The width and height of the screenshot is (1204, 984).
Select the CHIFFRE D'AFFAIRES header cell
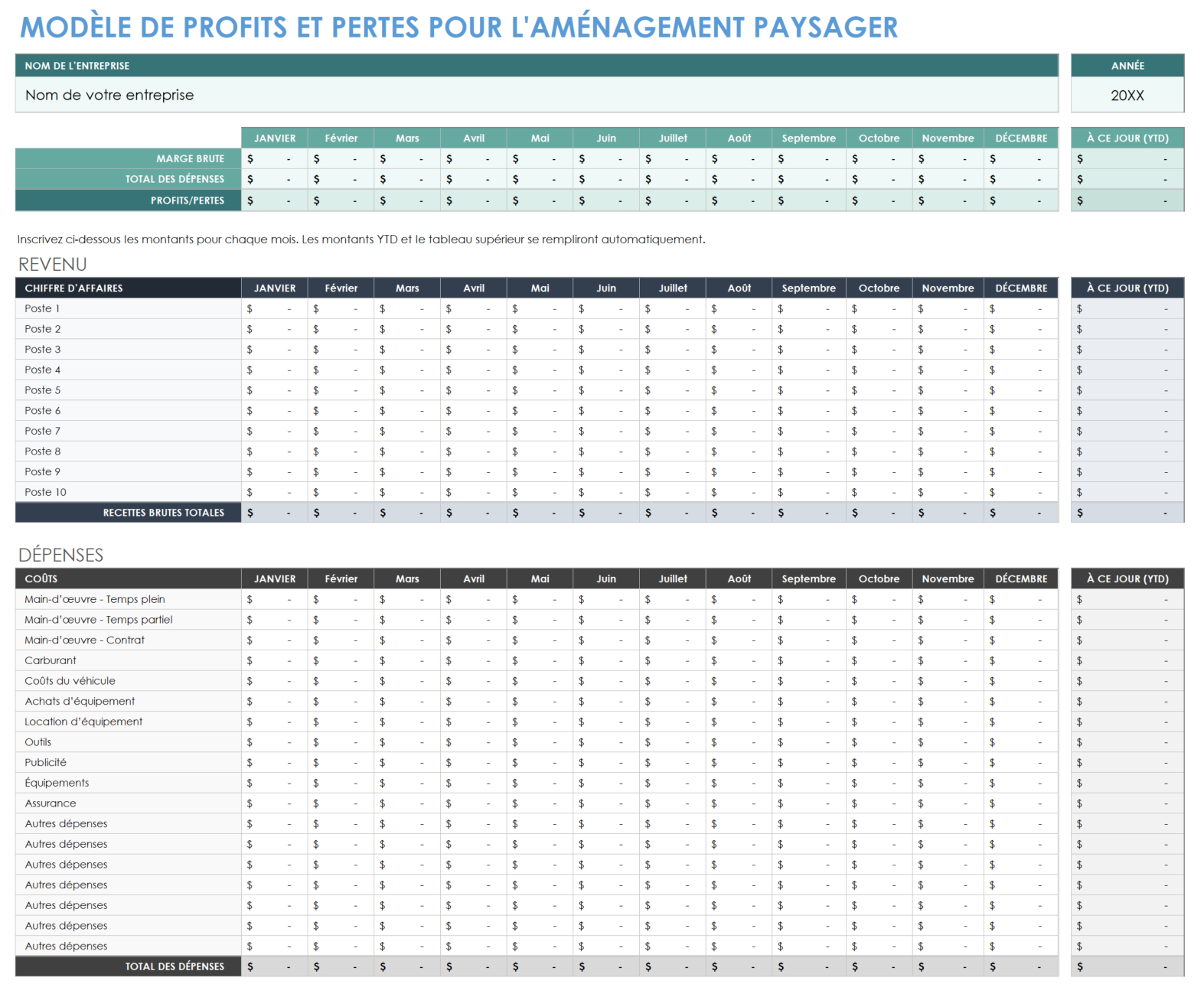(x=129, y=288)
